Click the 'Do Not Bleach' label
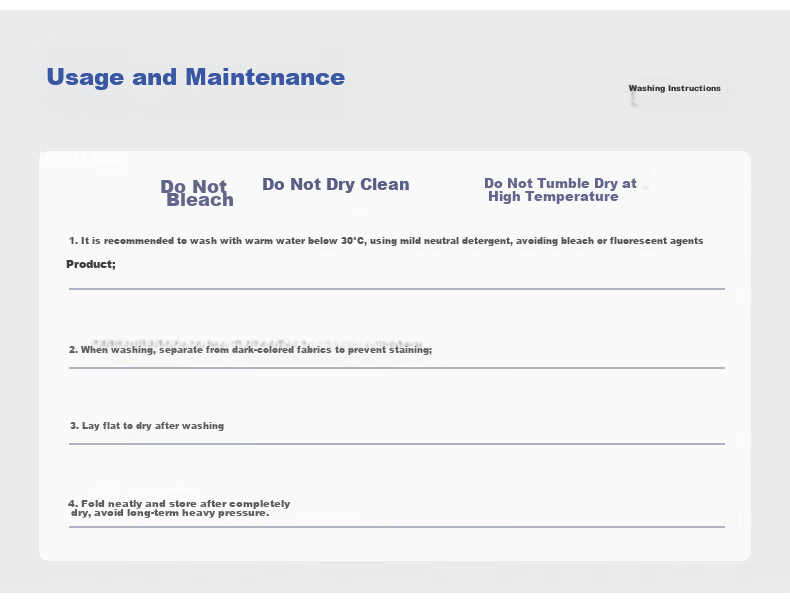The image size is (790, 602). (x=197, y=193)
